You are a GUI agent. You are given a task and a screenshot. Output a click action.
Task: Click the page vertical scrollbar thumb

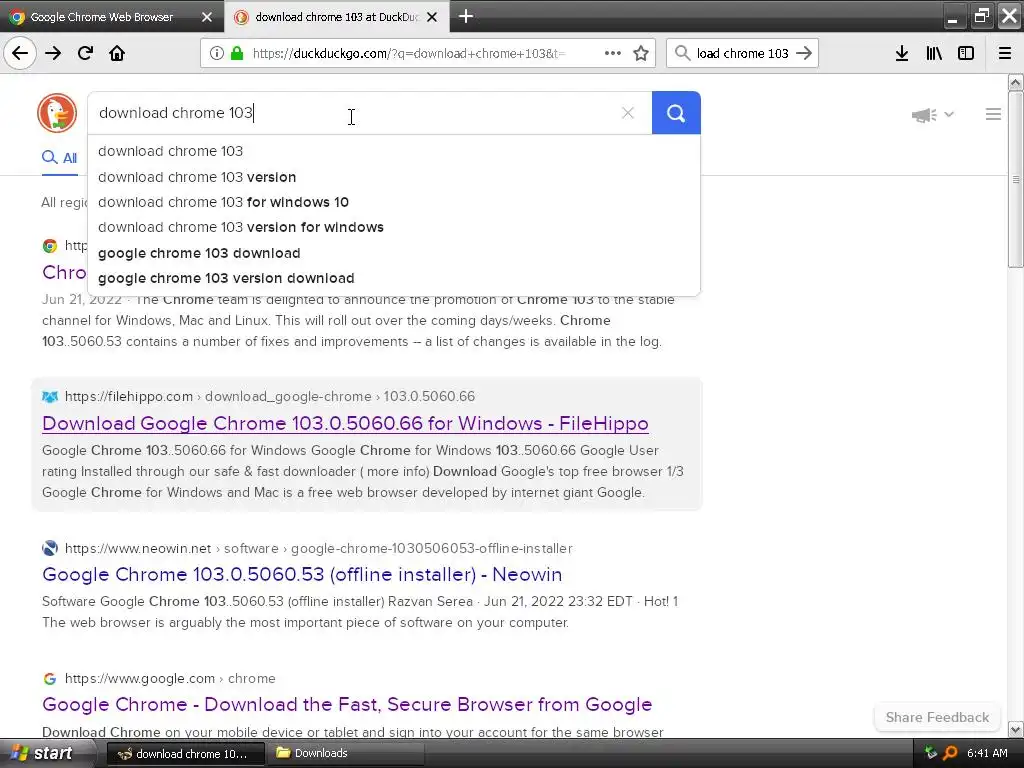[x=1015, y=179]
